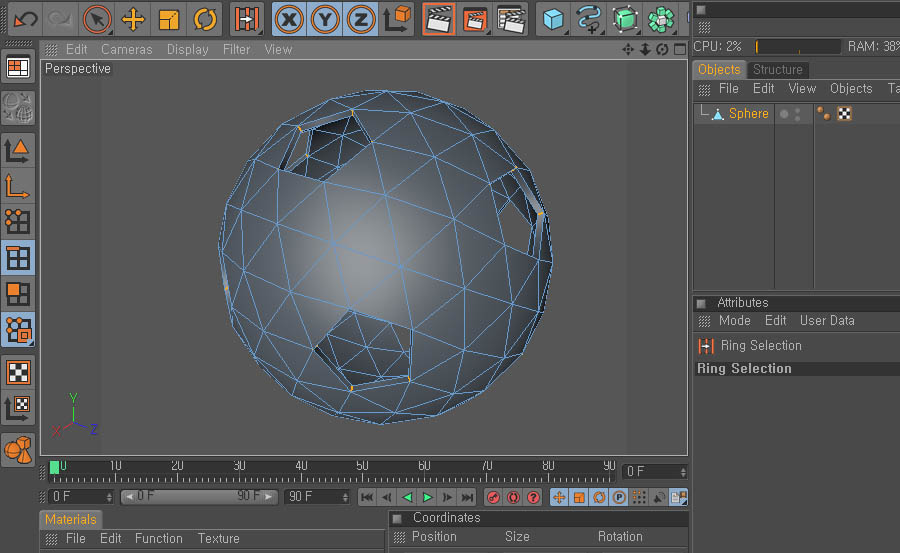Viewport: 900px width, 553px height.
Task: Open the viewport Edit menu
Action: [x=76, y=49]
